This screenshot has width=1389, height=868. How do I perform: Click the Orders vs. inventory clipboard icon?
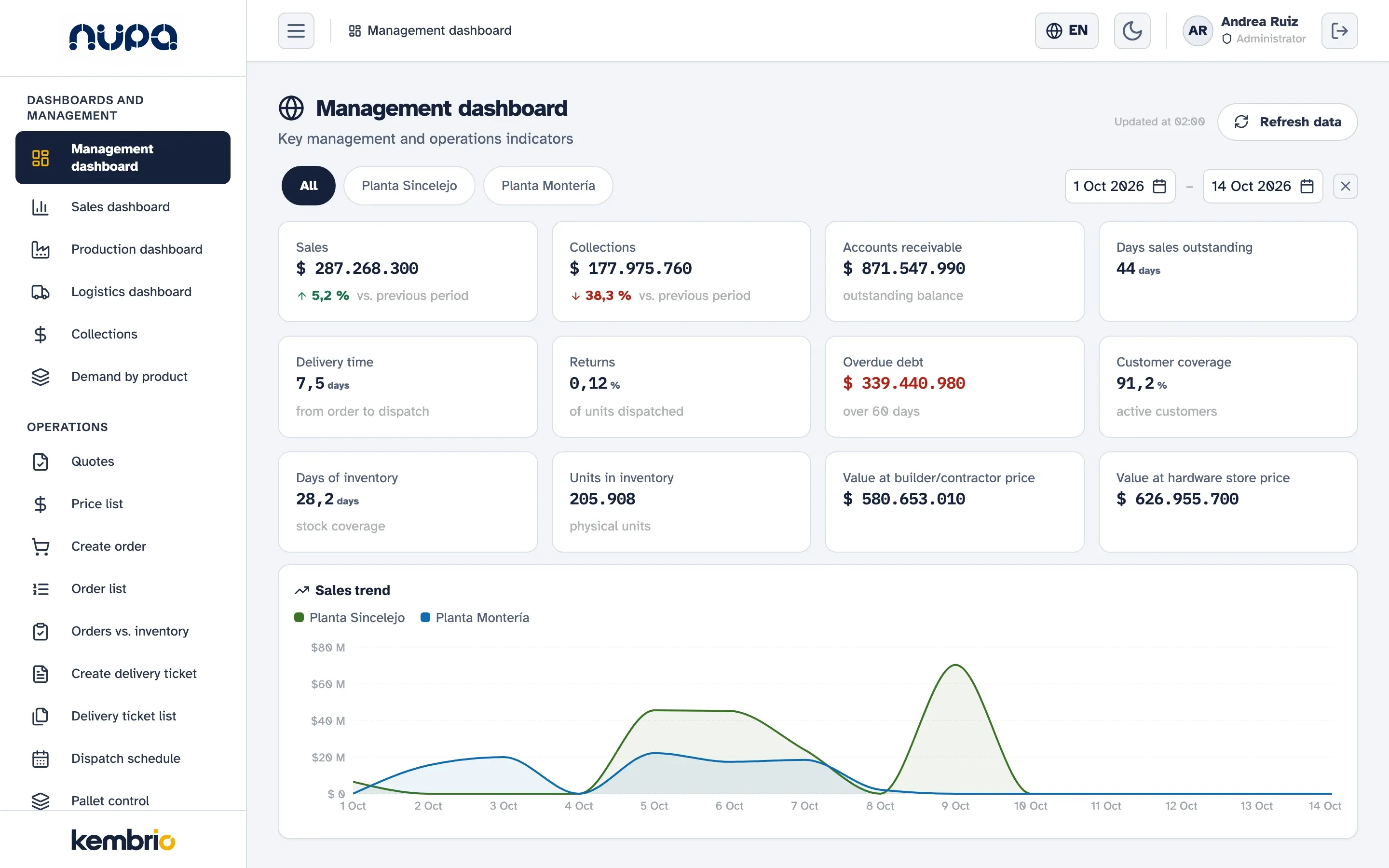40,632
